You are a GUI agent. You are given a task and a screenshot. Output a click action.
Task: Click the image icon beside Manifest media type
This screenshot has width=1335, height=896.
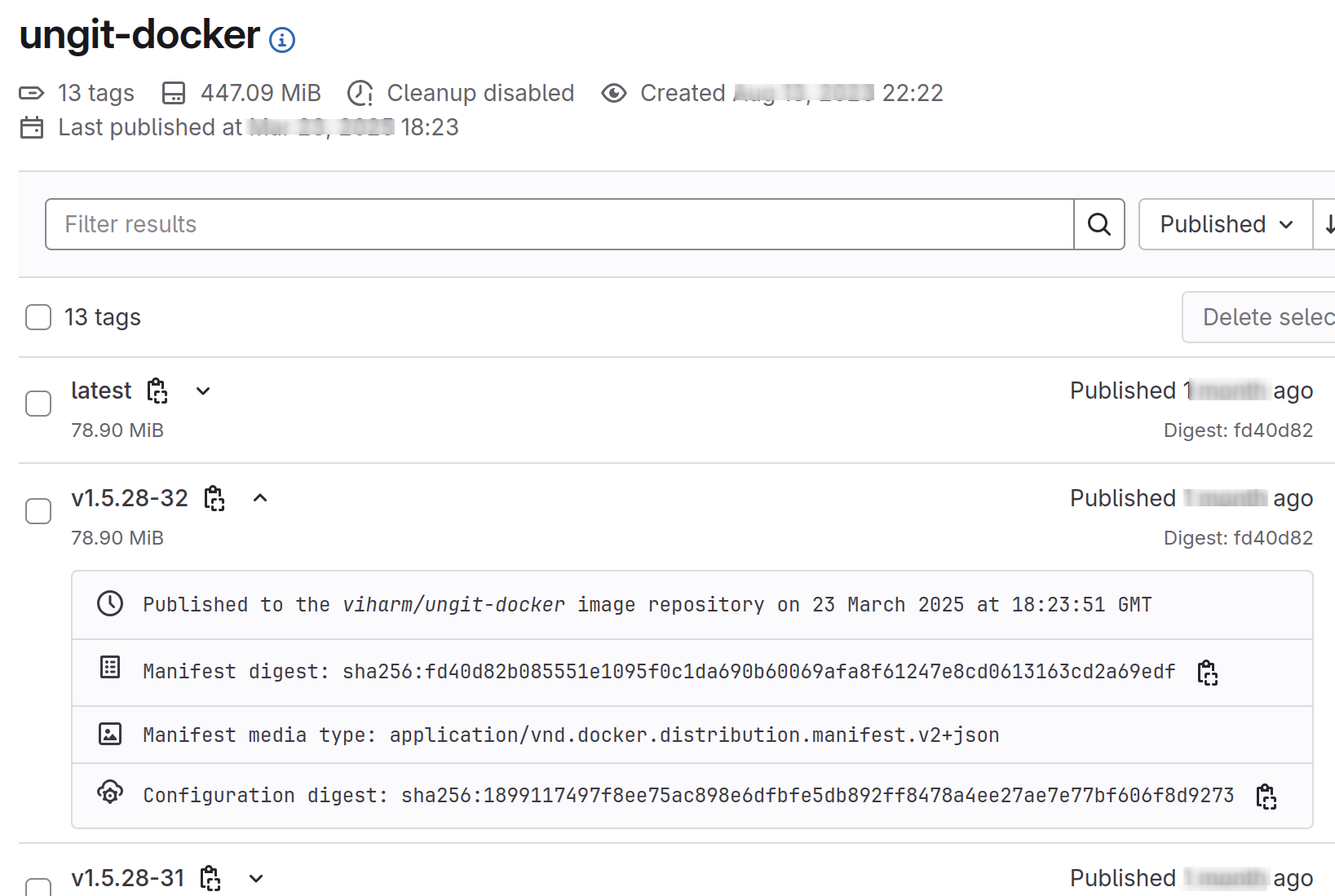coord(110,734)
